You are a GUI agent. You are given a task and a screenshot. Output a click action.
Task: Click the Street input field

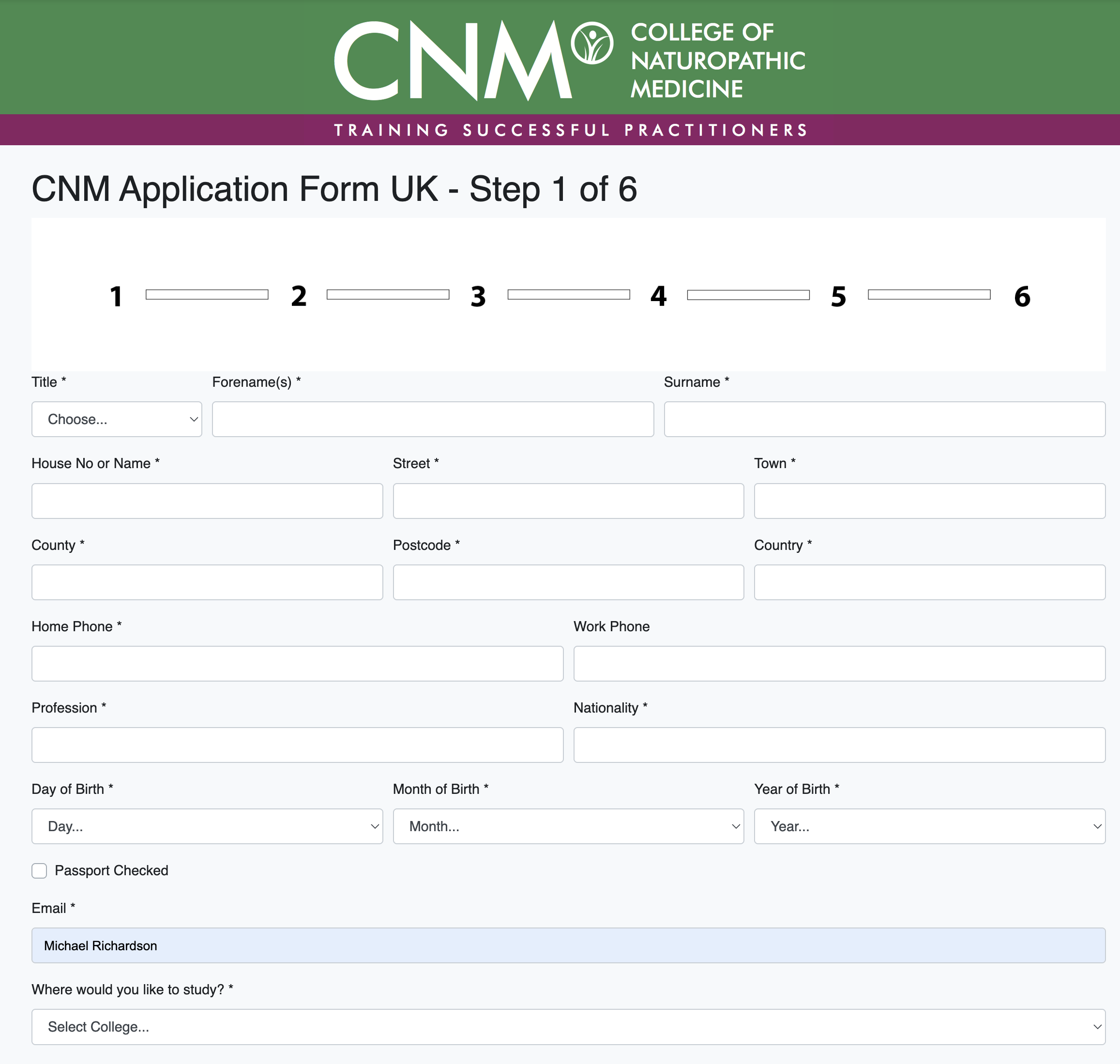click(x=568, y=501)
